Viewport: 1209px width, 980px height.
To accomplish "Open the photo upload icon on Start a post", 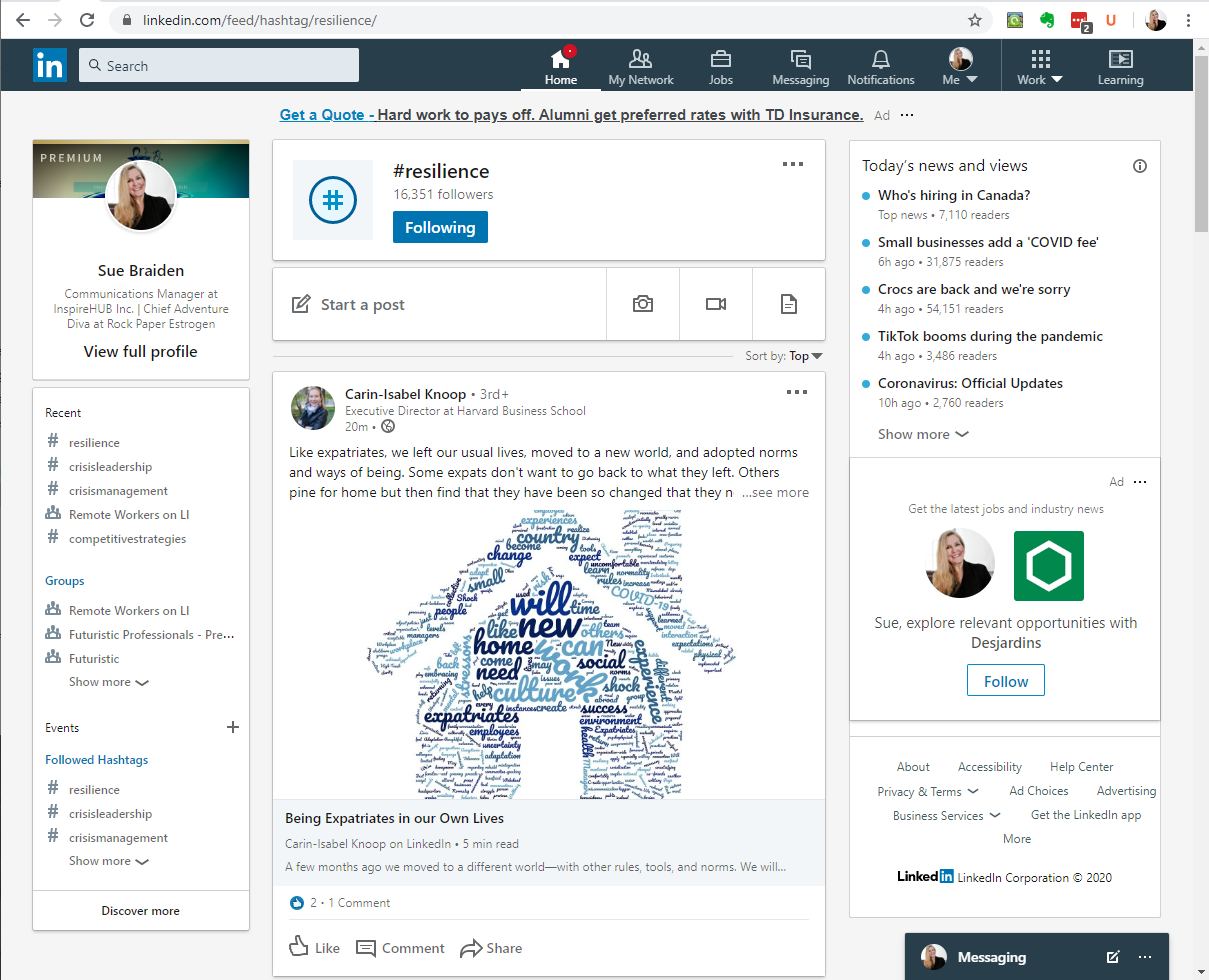I will (642, 303).
